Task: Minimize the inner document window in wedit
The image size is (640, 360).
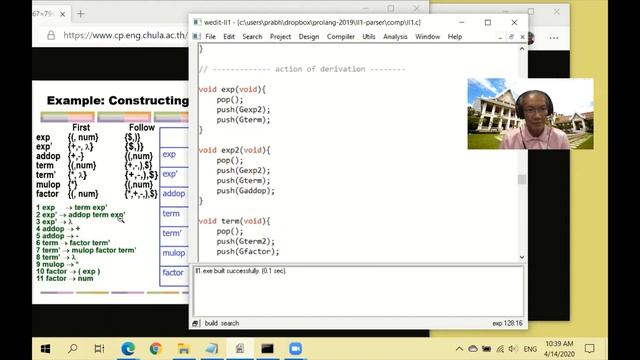Action: coord(500,37)
